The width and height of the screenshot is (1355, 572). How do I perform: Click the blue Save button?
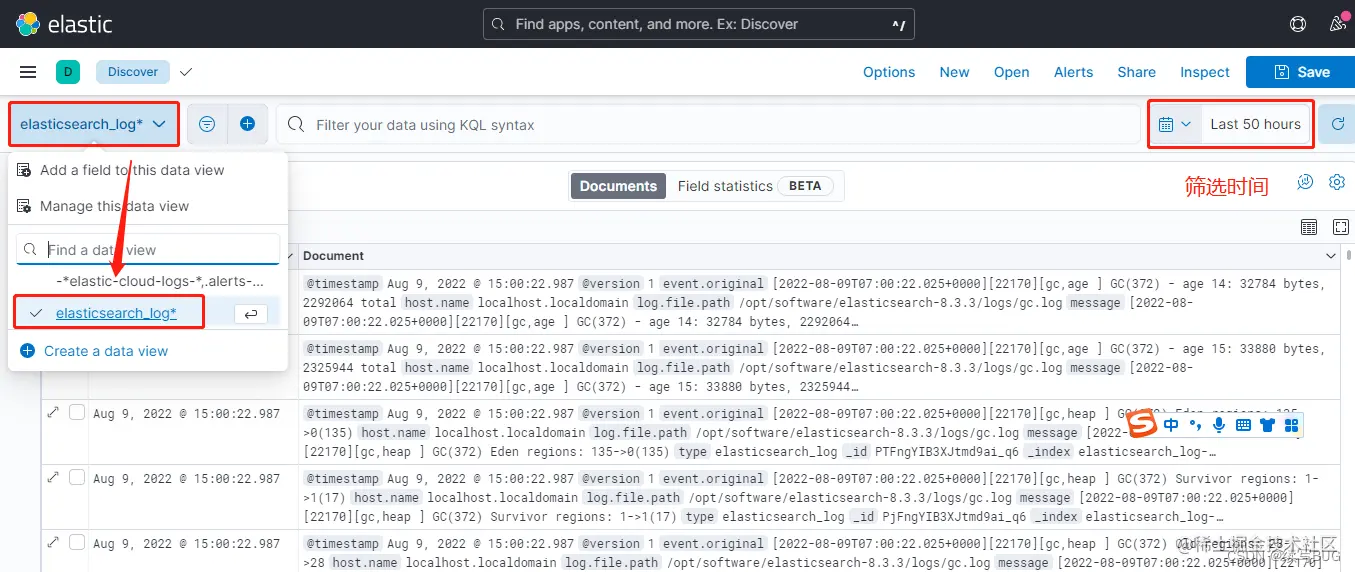pyautogui.click(x=1300, y=72)
